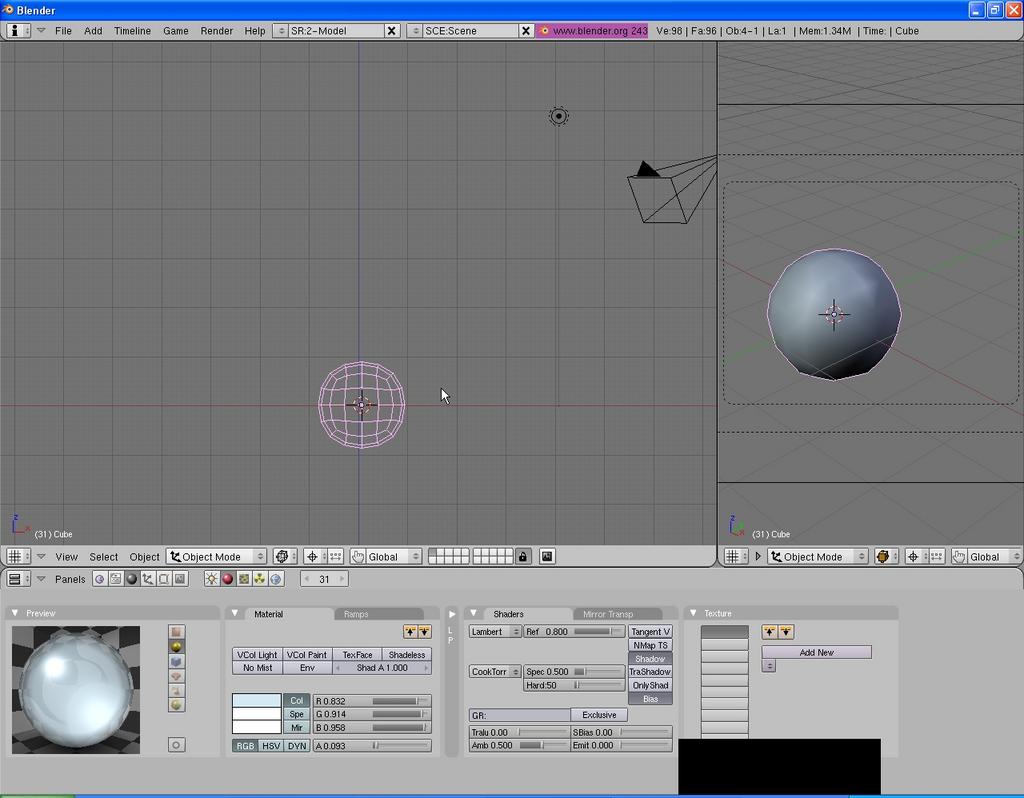The image size is (1024, 798).
Task: Open the viewport Select menu
Action: 103,556
